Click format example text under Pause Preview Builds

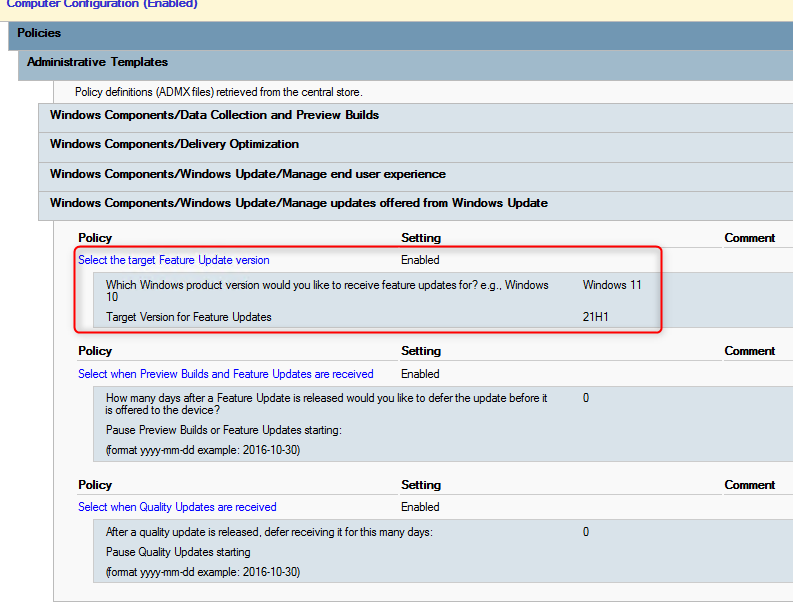click(x=203, y=450)
